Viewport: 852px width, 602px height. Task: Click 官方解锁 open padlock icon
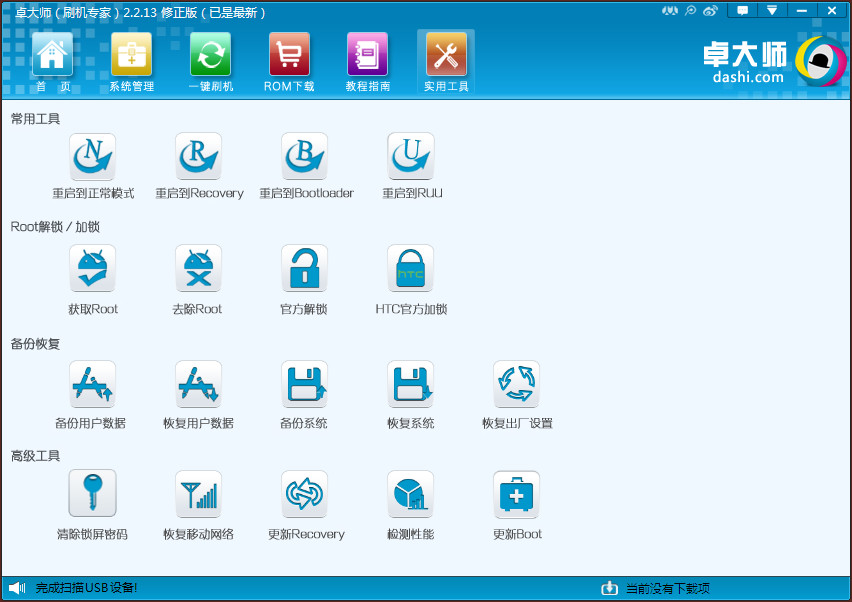(304, 268)
